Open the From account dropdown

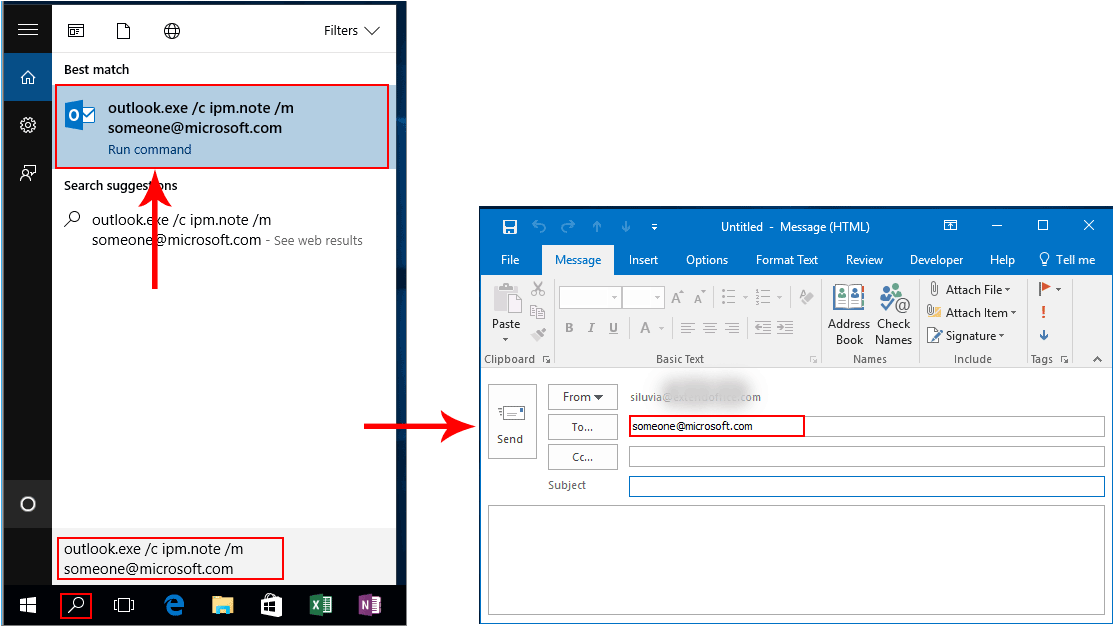582,397
